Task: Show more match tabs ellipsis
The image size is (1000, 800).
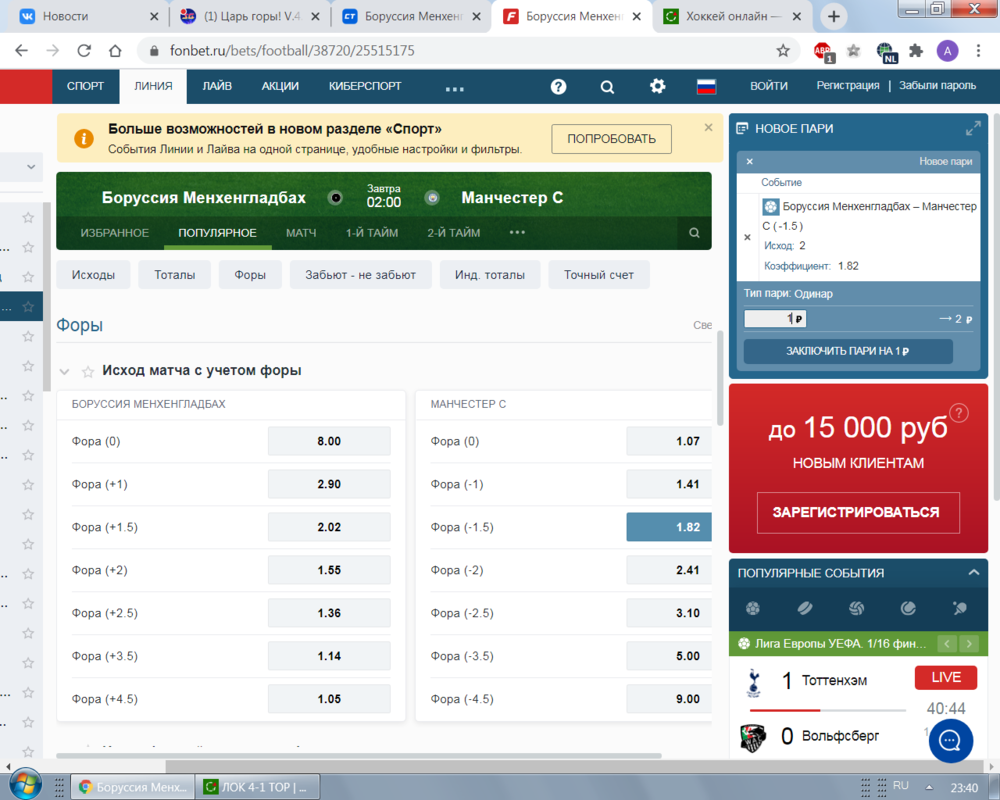Action: (x=517, y=232)
